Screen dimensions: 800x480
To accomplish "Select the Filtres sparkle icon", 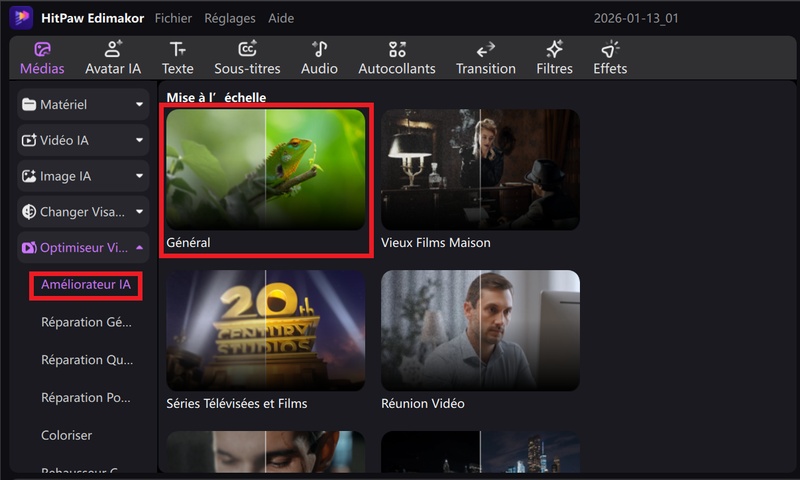I will pos(555,49).
